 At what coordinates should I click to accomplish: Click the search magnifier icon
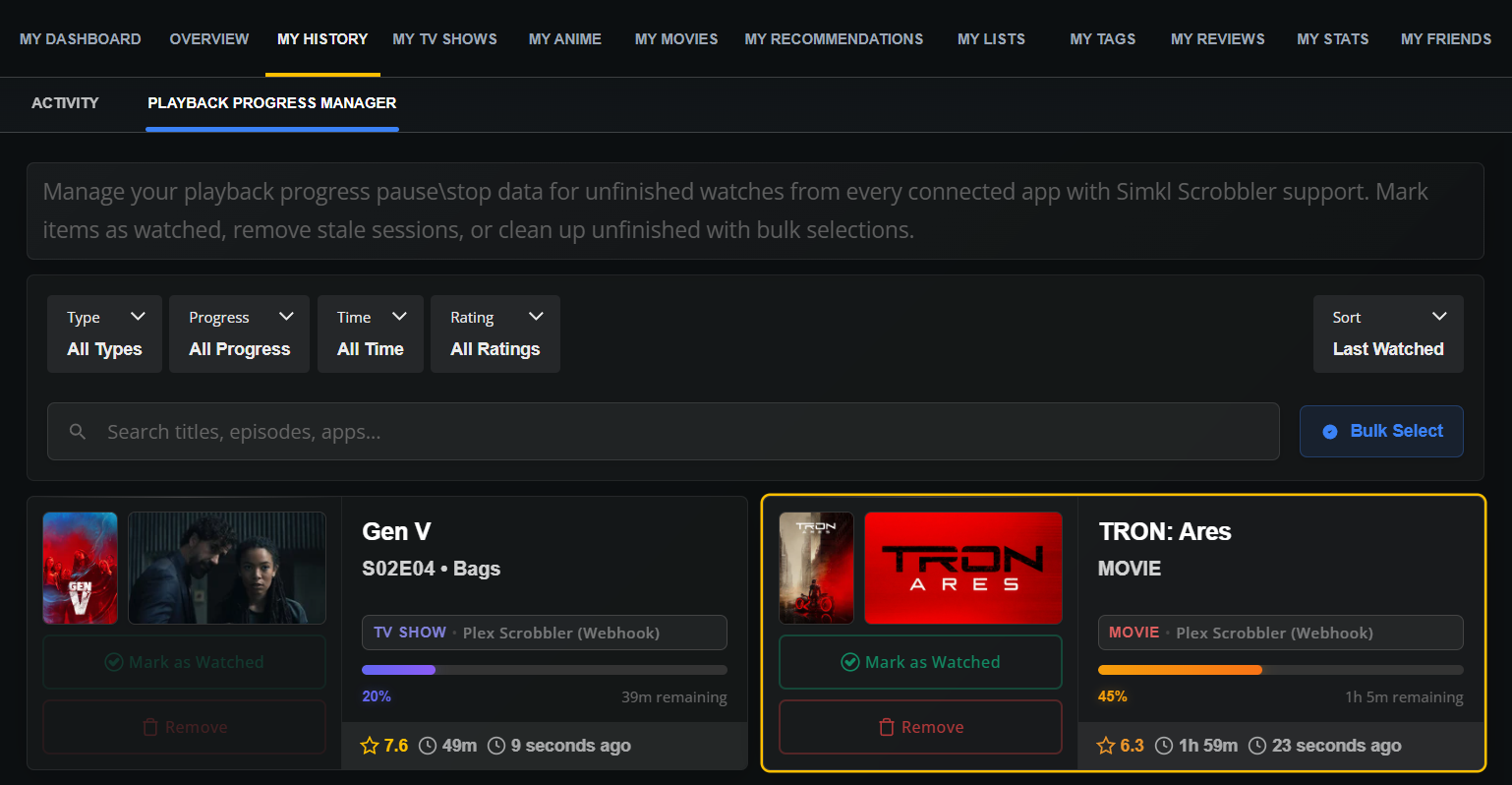coord(78,432)
